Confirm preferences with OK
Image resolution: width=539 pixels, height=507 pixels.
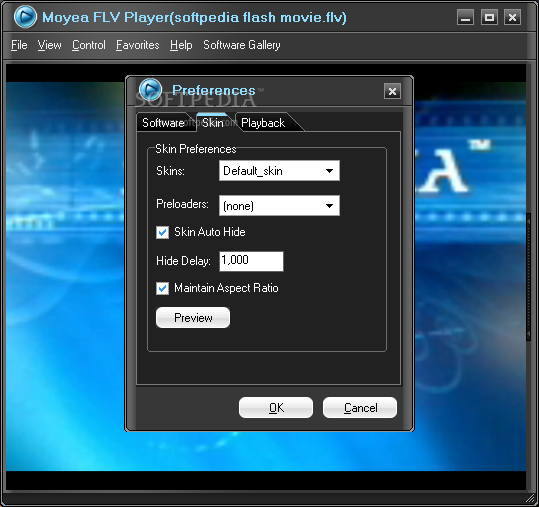276,408
